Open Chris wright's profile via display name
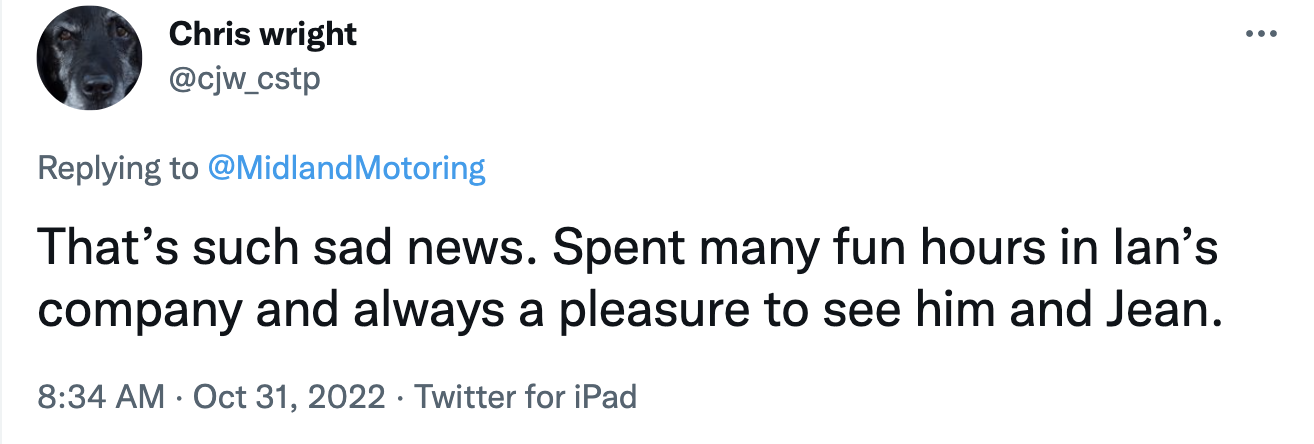1314x444 pixels. pos(262,34)
